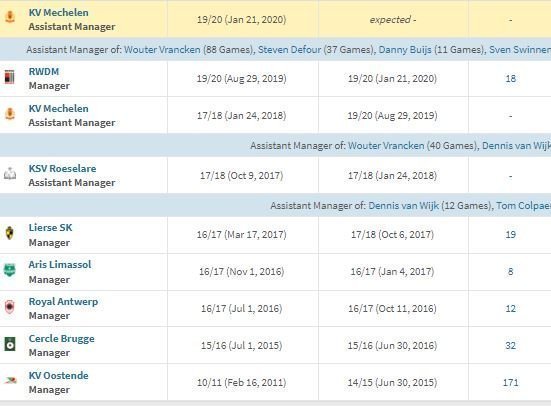Click the RWDM club crest icon
551x406 pixels.
click(9, 77)
